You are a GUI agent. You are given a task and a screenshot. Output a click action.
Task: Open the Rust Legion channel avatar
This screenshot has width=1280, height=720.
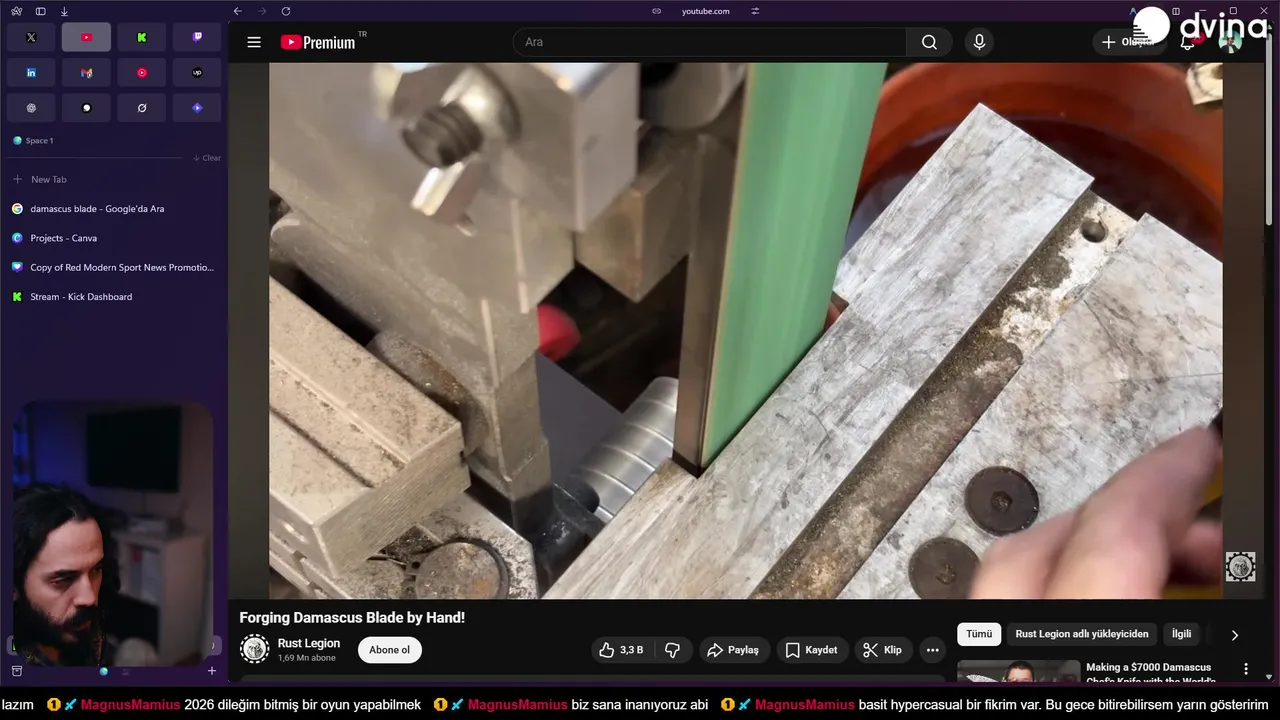pyautogui.click(x=255, y=649)
